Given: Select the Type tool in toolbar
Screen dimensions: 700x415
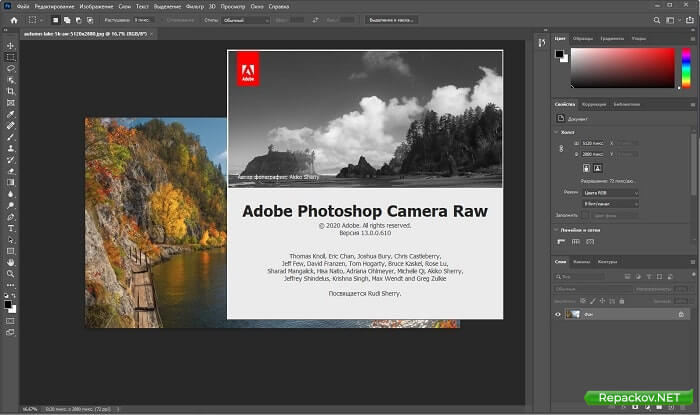Looking at the screenshot, I should pos(11,228).
